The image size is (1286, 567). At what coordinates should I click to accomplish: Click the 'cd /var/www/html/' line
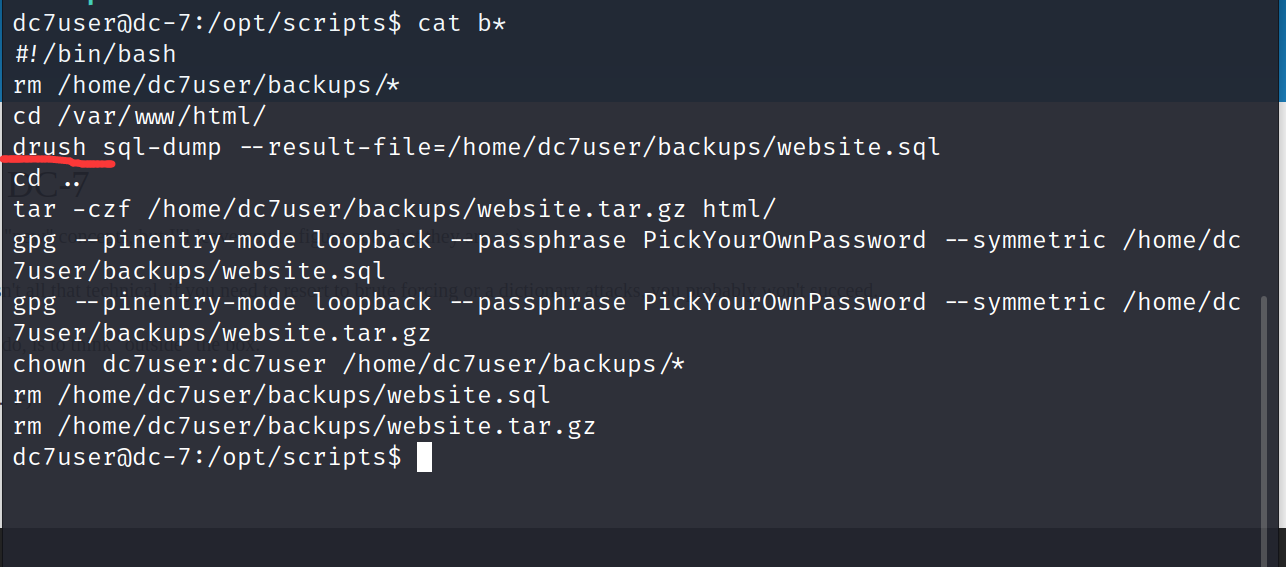140,116
